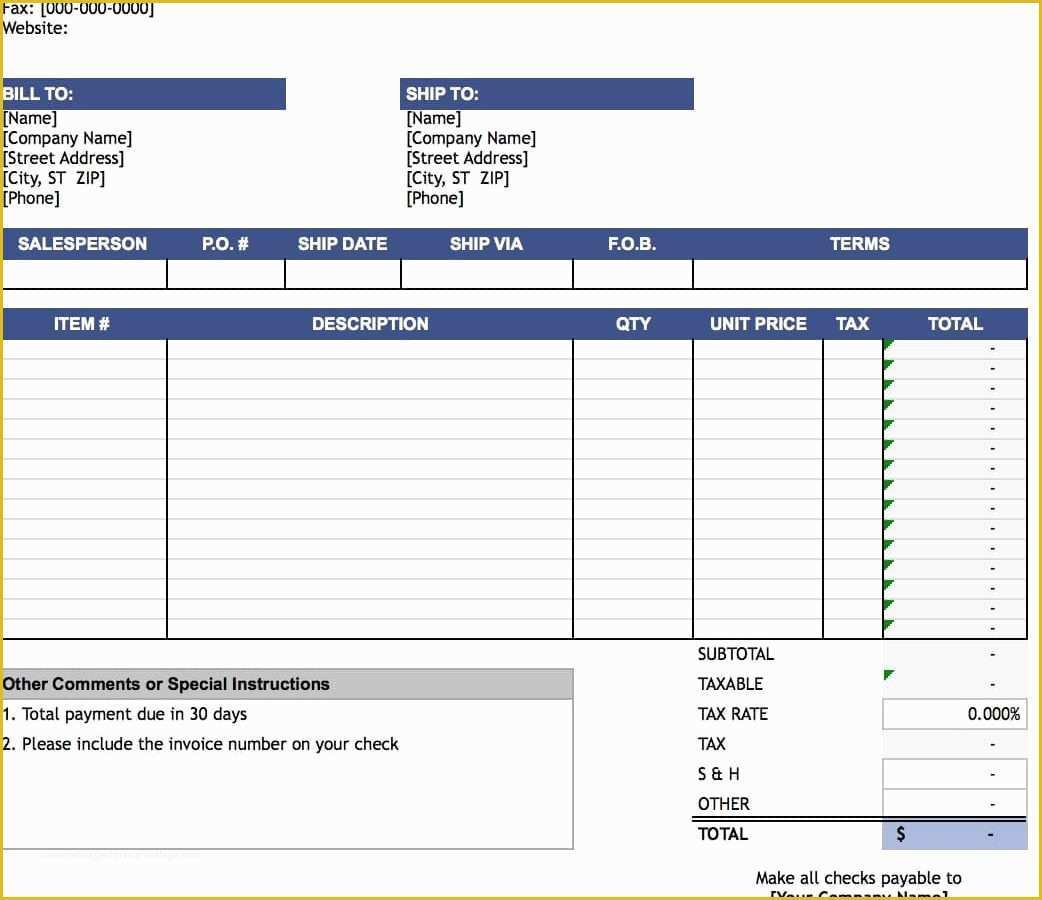The image size is (1042, 900).
Task: Click the green error marker beside TAXABLE
Action: click(888, 675)
